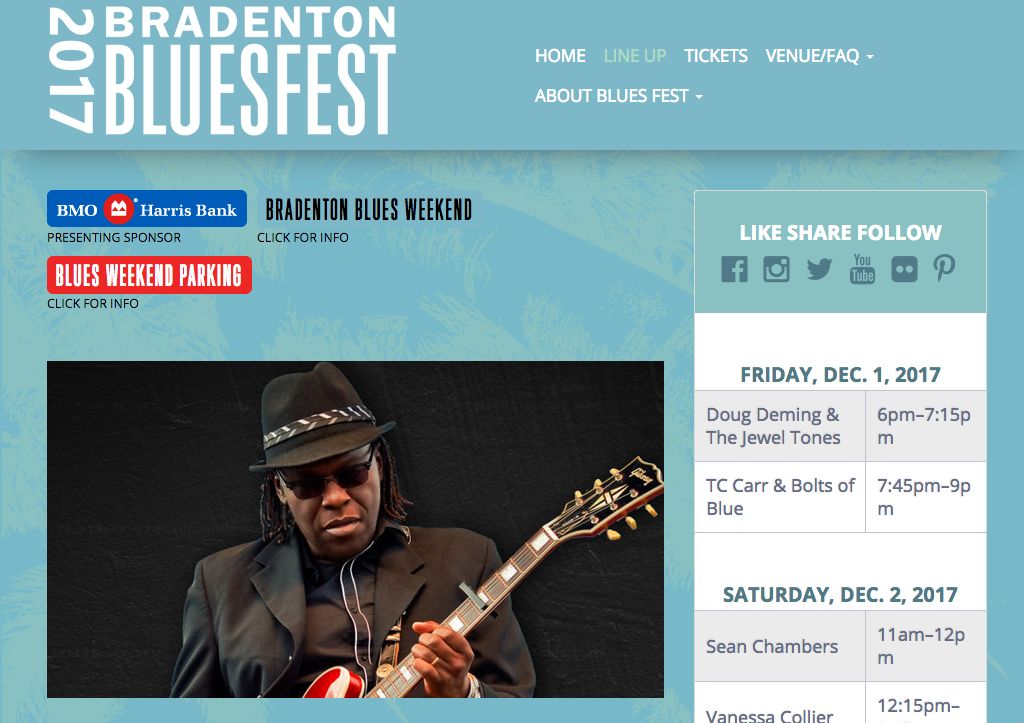Viewport: 1024px width, 723px height.
Task: Click the Blues Weekend Parking red button
Action: pos(149,275)
